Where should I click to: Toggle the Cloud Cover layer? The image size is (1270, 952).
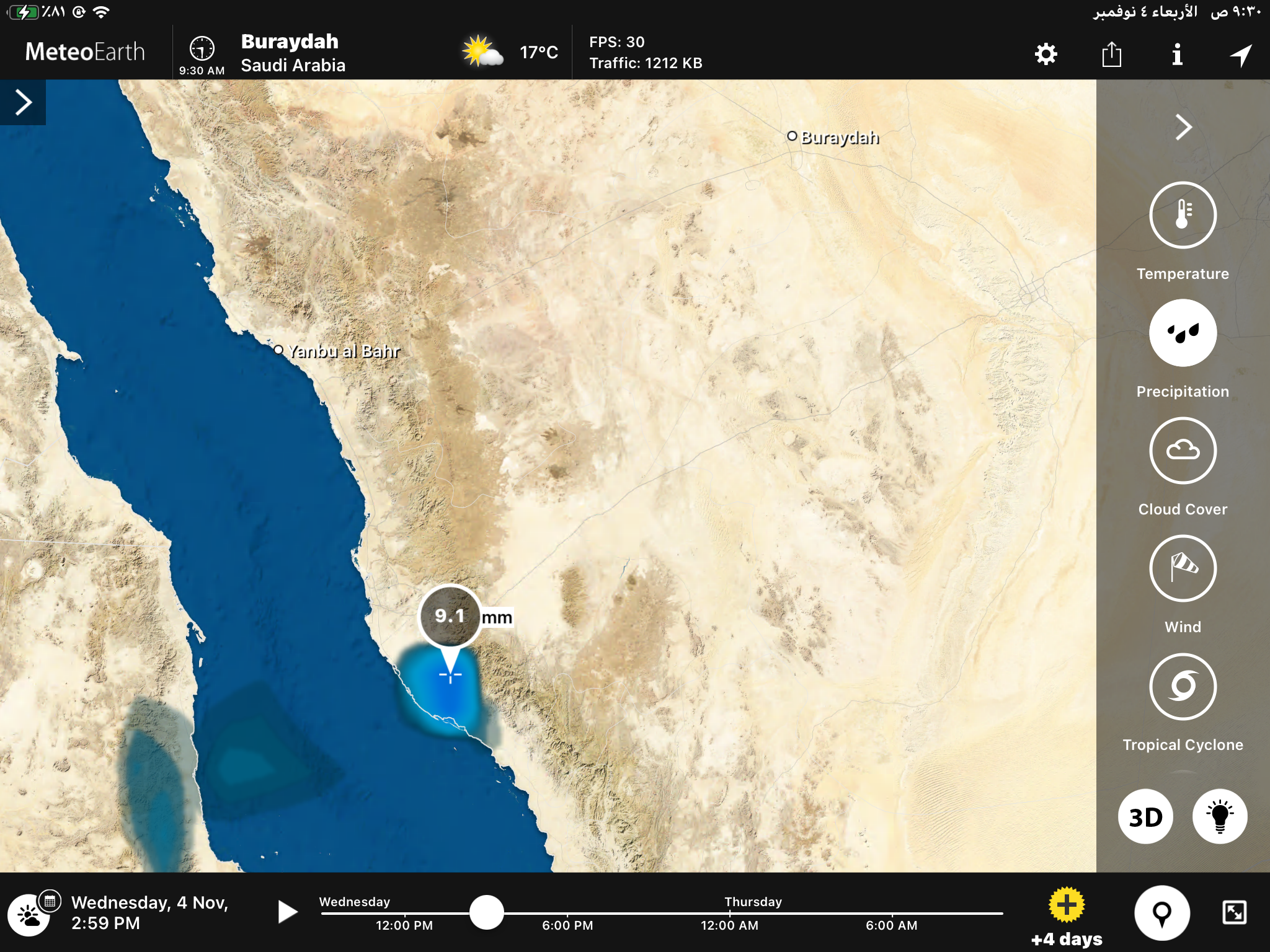point(1183,451)
